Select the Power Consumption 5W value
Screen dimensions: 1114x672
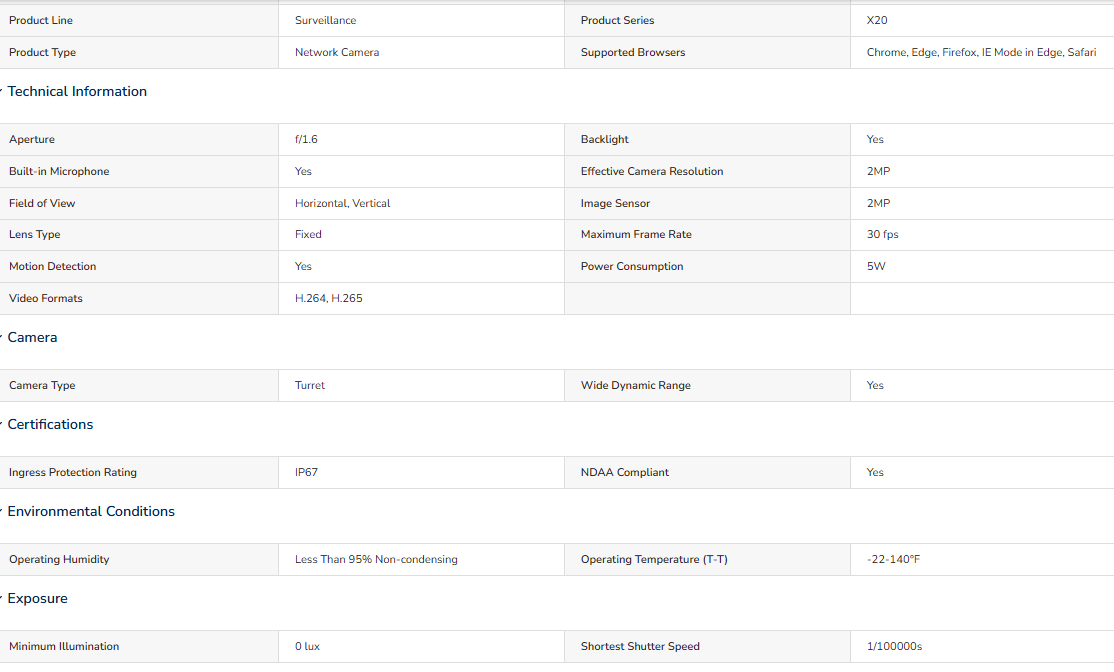[876, 266]
